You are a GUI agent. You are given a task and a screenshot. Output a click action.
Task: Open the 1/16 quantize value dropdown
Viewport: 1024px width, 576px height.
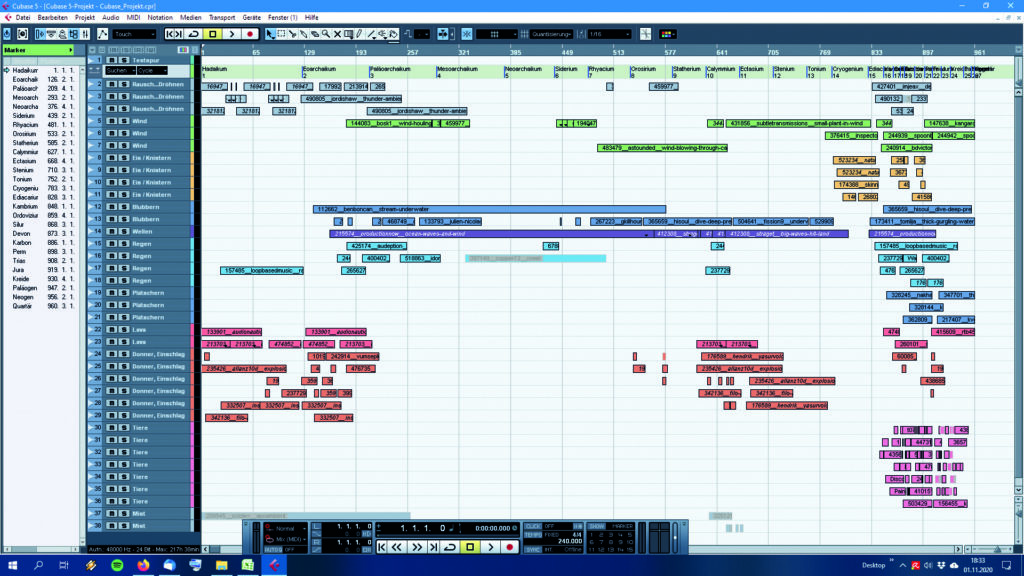pyautogui.click(x=609, y=34)
